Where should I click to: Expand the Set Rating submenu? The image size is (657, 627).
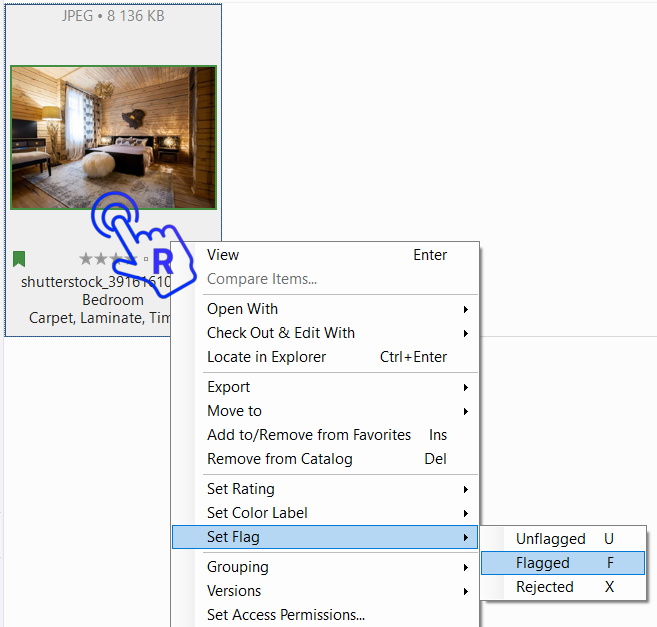[x=241, y=489]
